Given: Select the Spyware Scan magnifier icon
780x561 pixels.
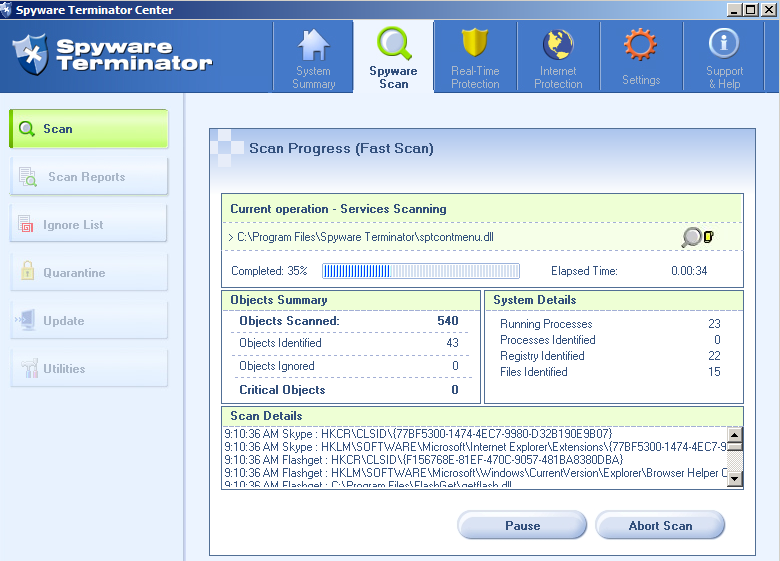Looking at the screenshot, I should coord(394,44).
